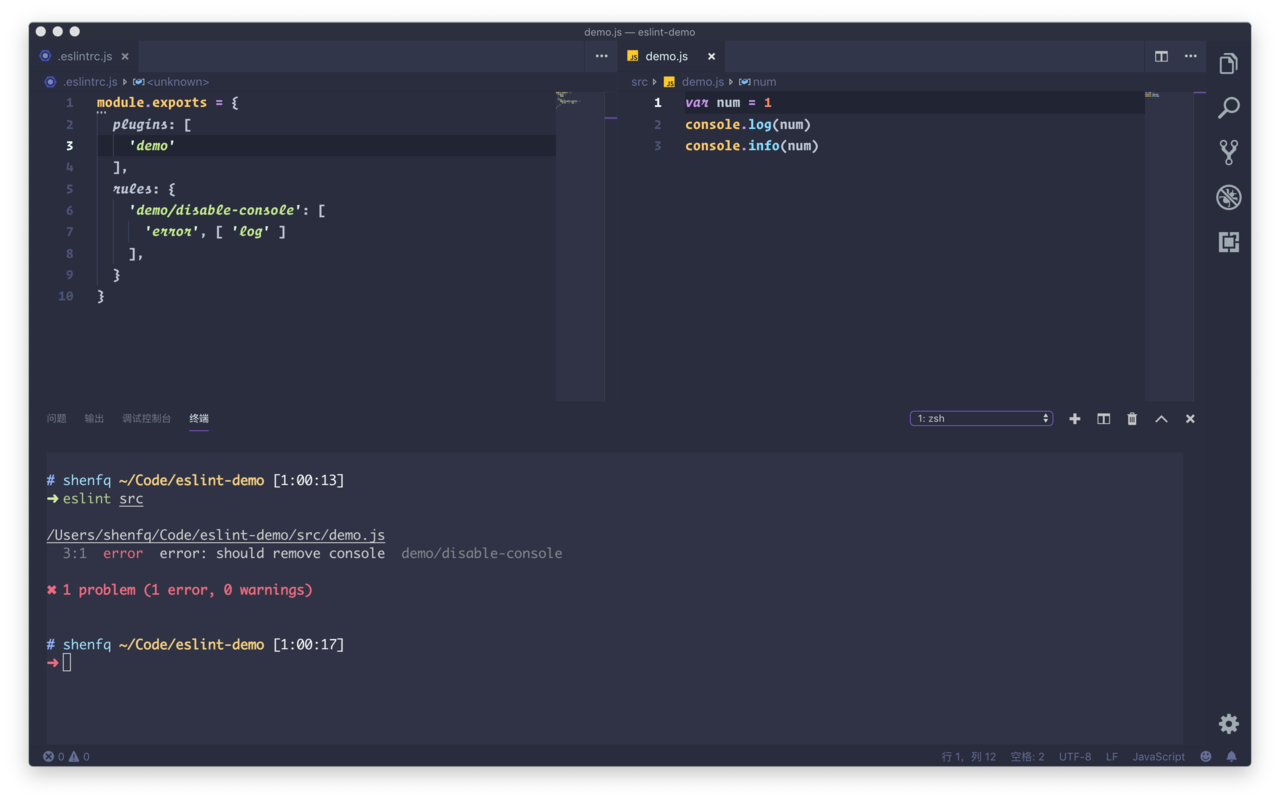
Task: Click the errors and warnings count in status bar
Action: click(66, 757)
